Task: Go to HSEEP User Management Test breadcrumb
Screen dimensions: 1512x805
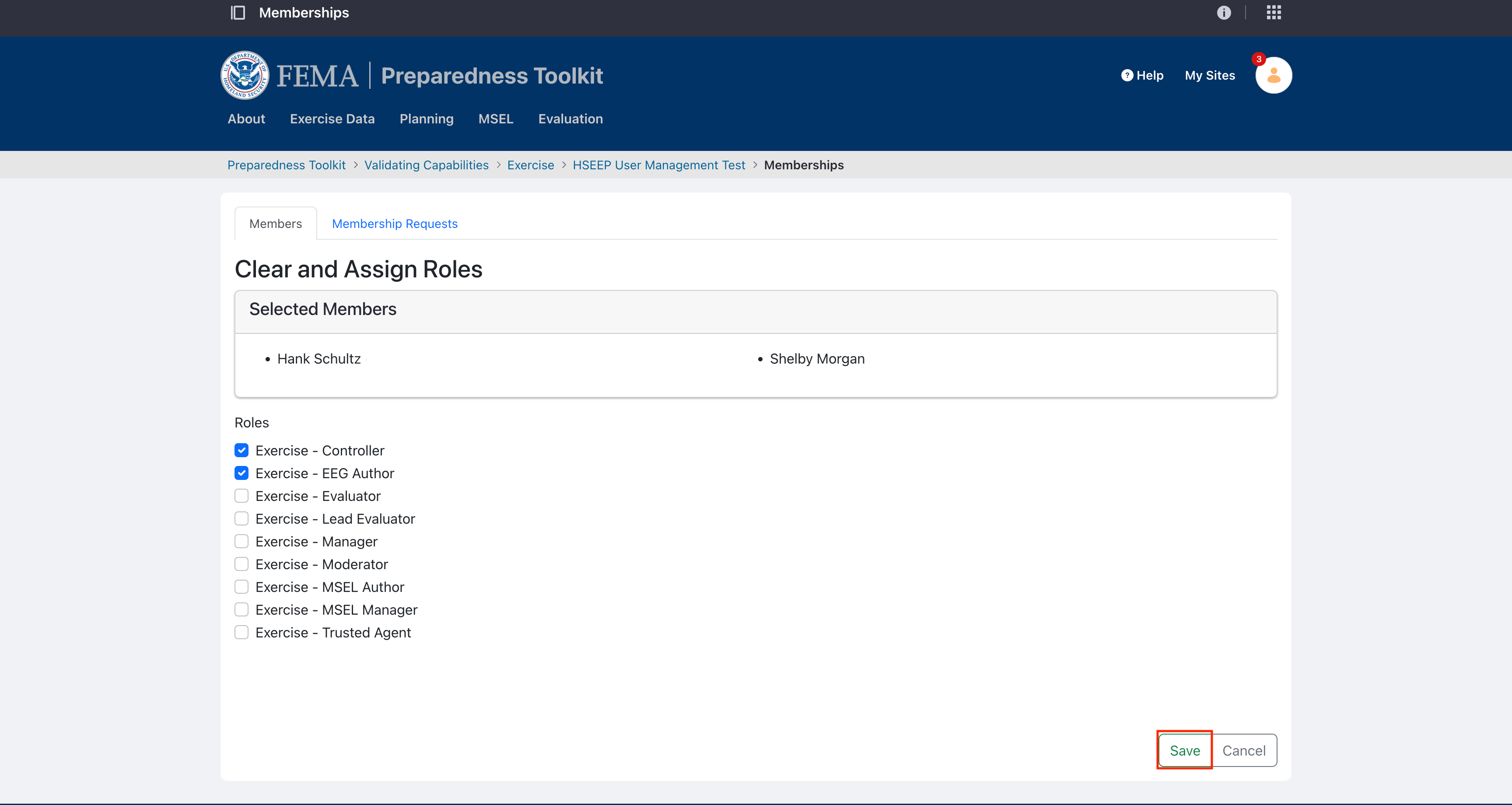Action: pyautogui.click(x=658, y=165)
